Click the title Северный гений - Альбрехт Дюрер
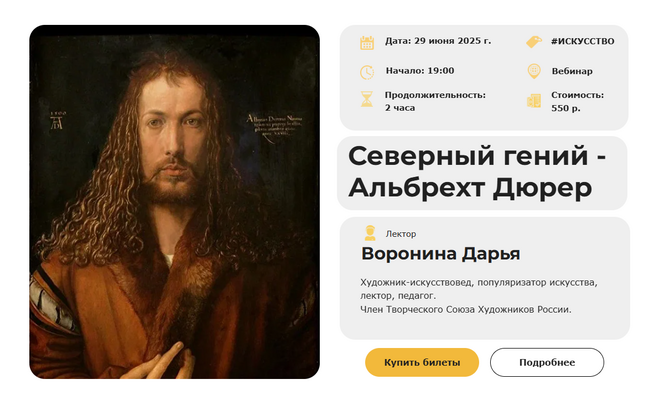Image resolution: width=670 pixels, height=400 pixels. (x=478, y=172)
